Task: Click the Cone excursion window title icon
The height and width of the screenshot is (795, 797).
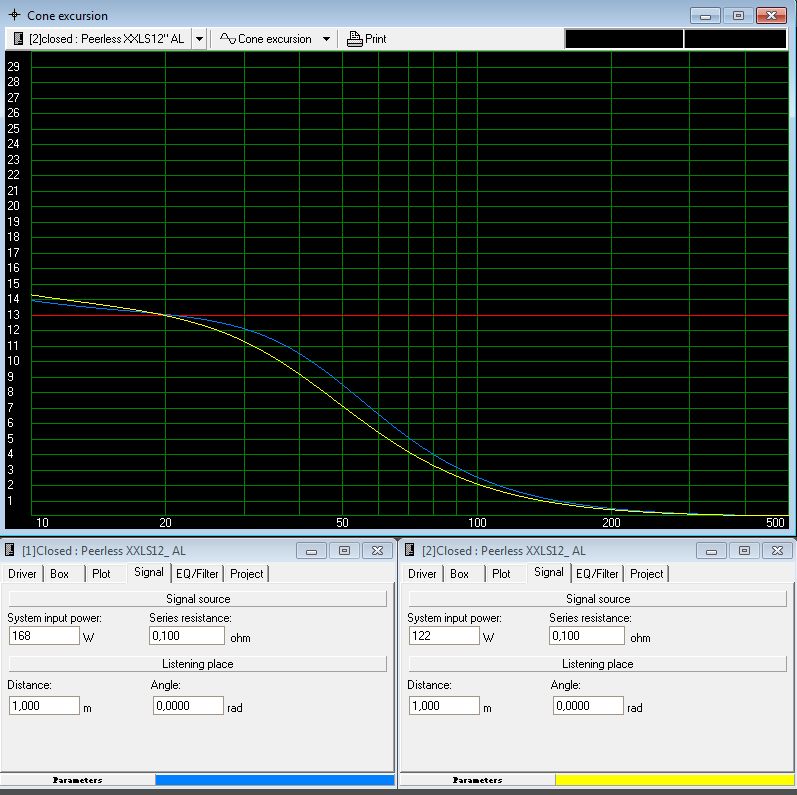Action: (x=14, y=16)
